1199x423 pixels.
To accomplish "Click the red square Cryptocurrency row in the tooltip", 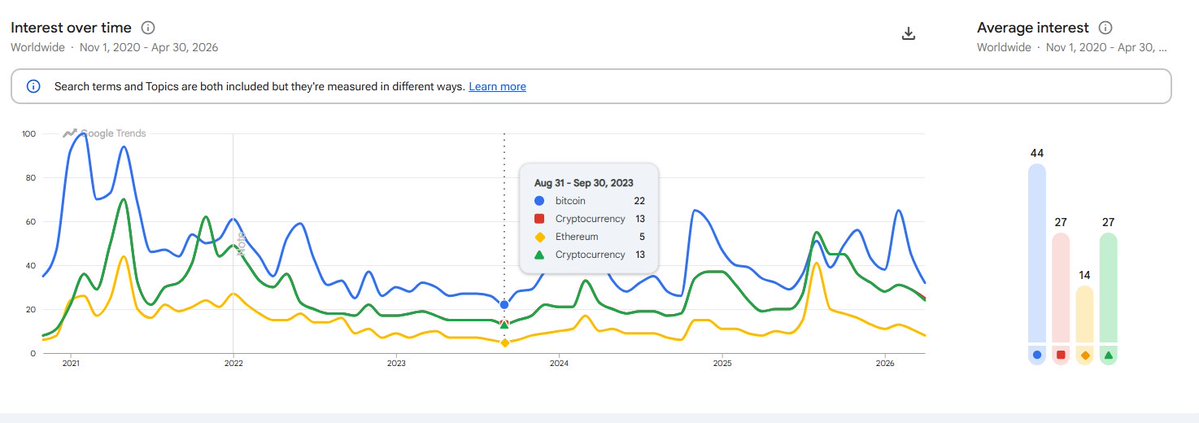I will (x=588, y=219).
